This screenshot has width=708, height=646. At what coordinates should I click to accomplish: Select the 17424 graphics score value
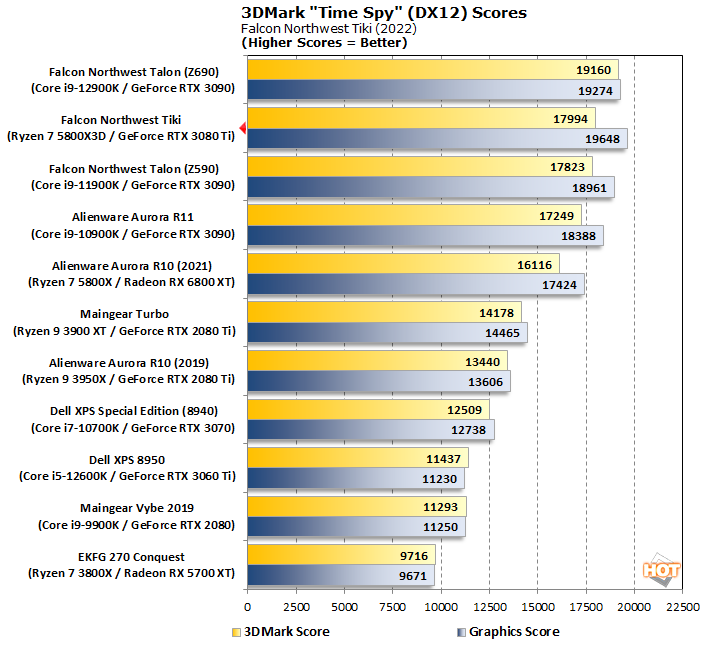559,285
